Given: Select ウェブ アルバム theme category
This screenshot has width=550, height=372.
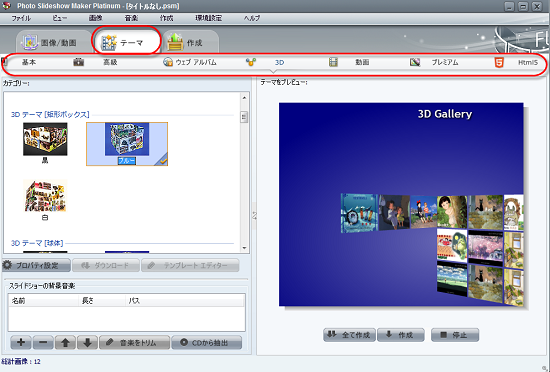Looking at the screenshot, I should pos(196,62).
